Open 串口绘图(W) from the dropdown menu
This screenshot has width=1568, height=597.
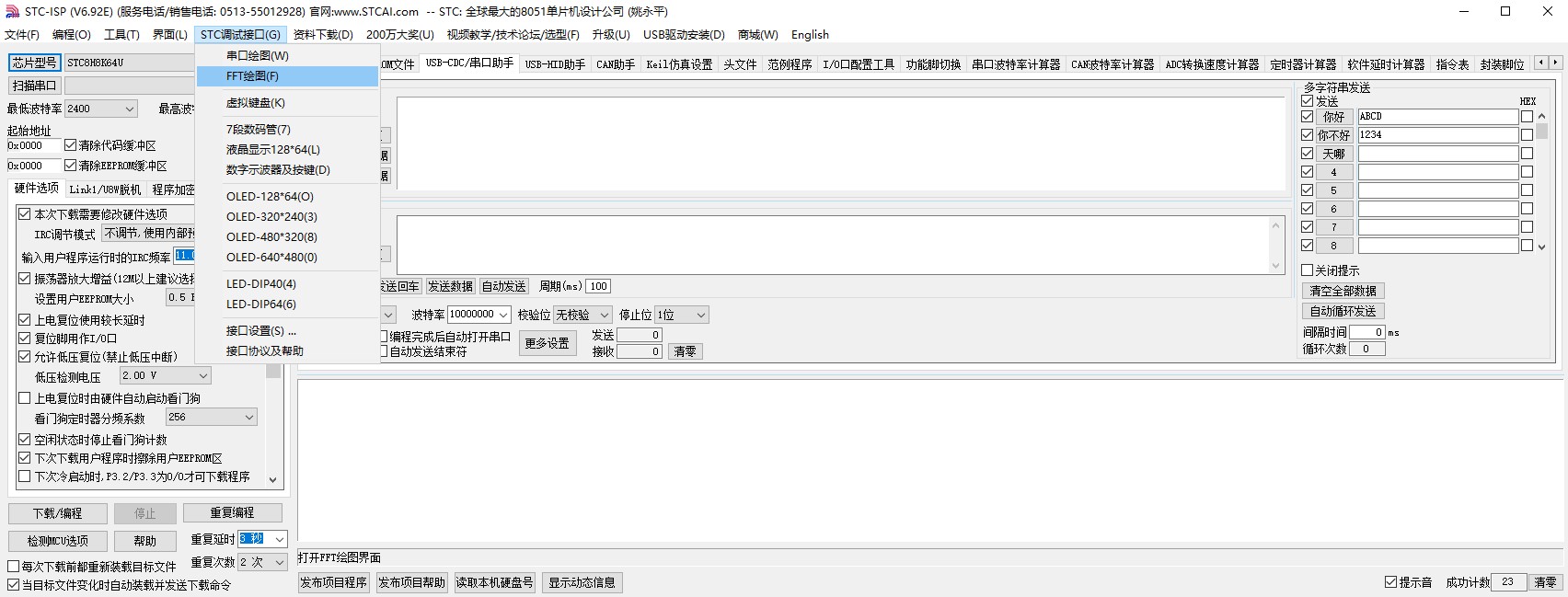[x=288, y=55]
